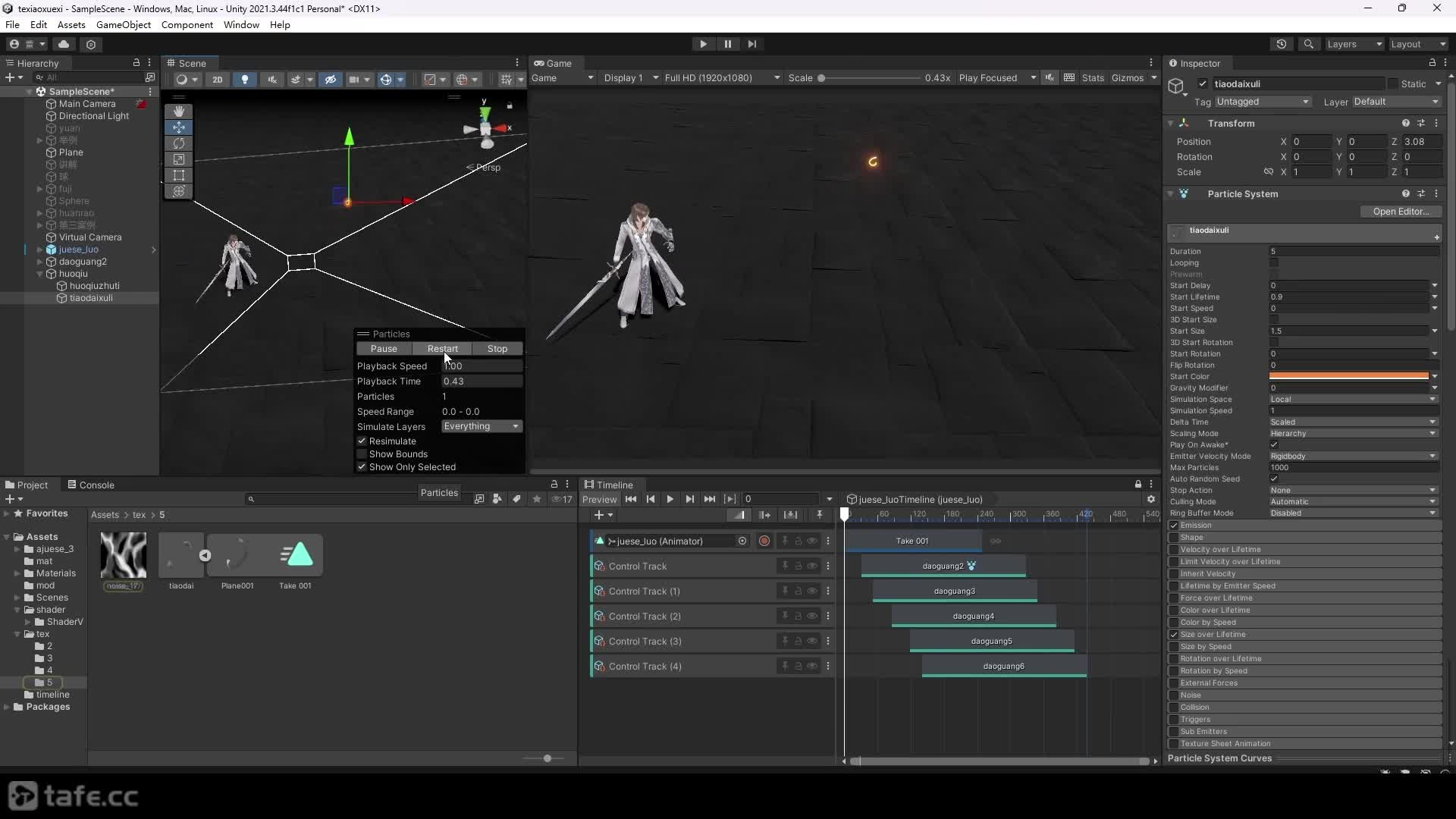Select the Move tool in Scene toolbar
The image size is (1456, 819).
click(179, 127)
